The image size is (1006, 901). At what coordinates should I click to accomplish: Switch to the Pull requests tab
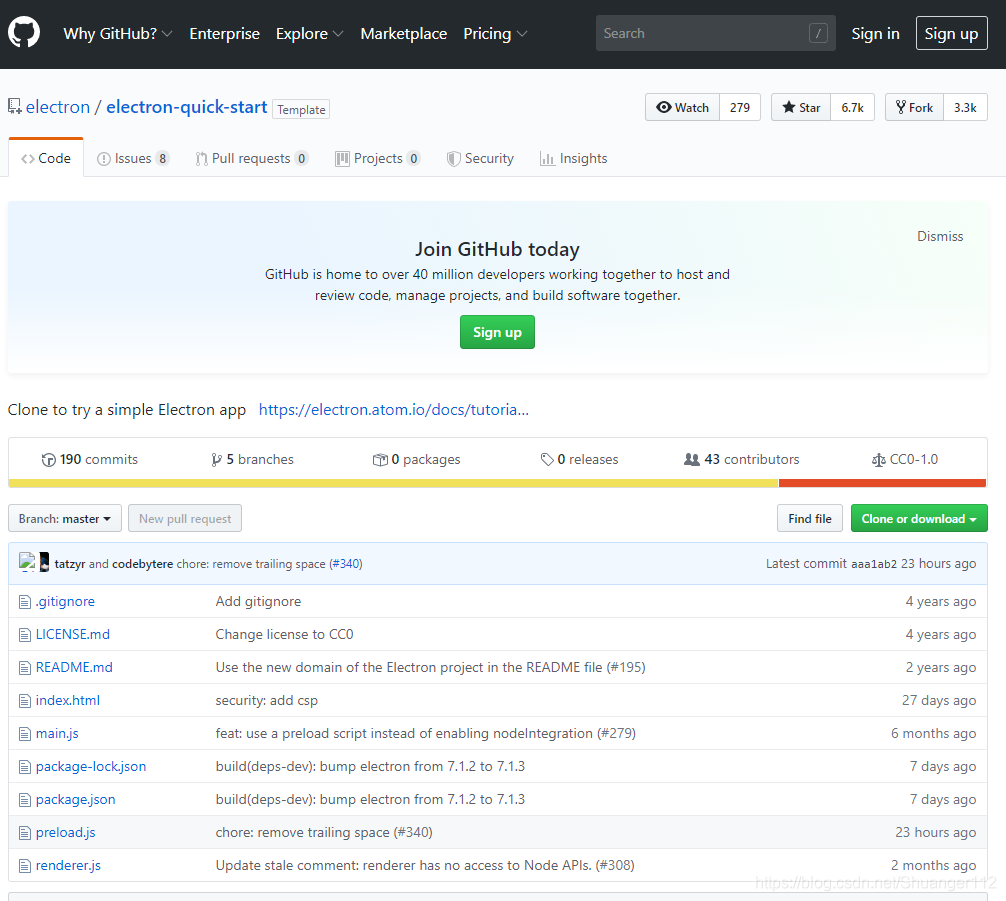[252, 159]
